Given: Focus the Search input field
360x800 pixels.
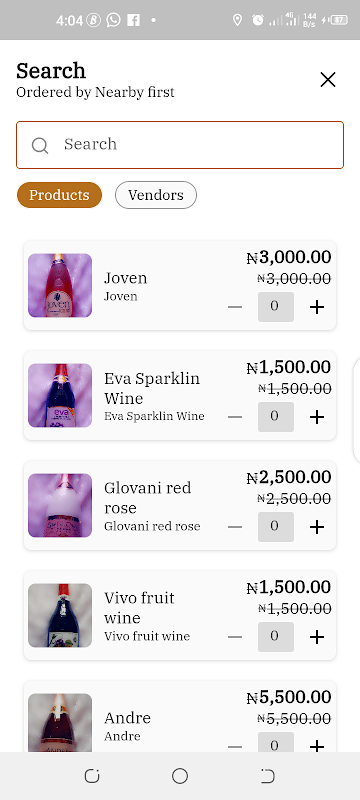Looking at the screenshot, I should coord(180,145).
